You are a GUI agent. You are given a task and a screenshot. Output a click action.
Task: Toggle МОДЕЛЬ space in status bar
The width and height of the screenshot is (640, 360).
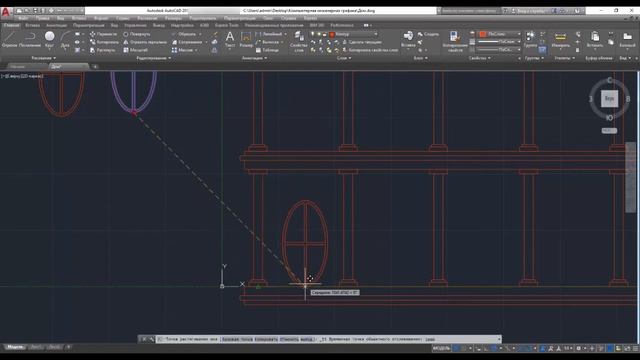point(441,348)
